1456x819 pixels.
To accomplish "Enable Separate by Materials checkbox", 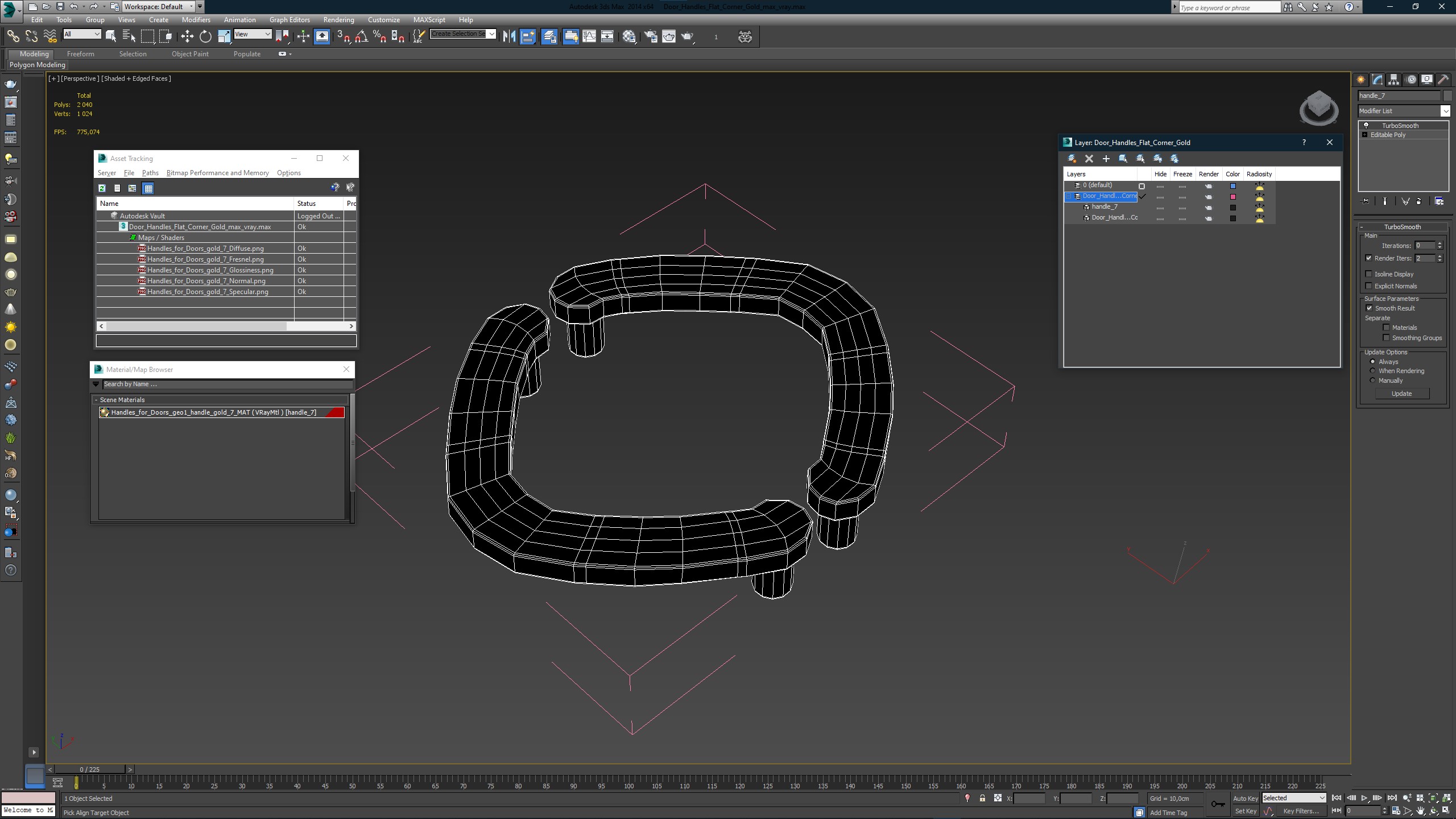I will tap(1386, 328).
